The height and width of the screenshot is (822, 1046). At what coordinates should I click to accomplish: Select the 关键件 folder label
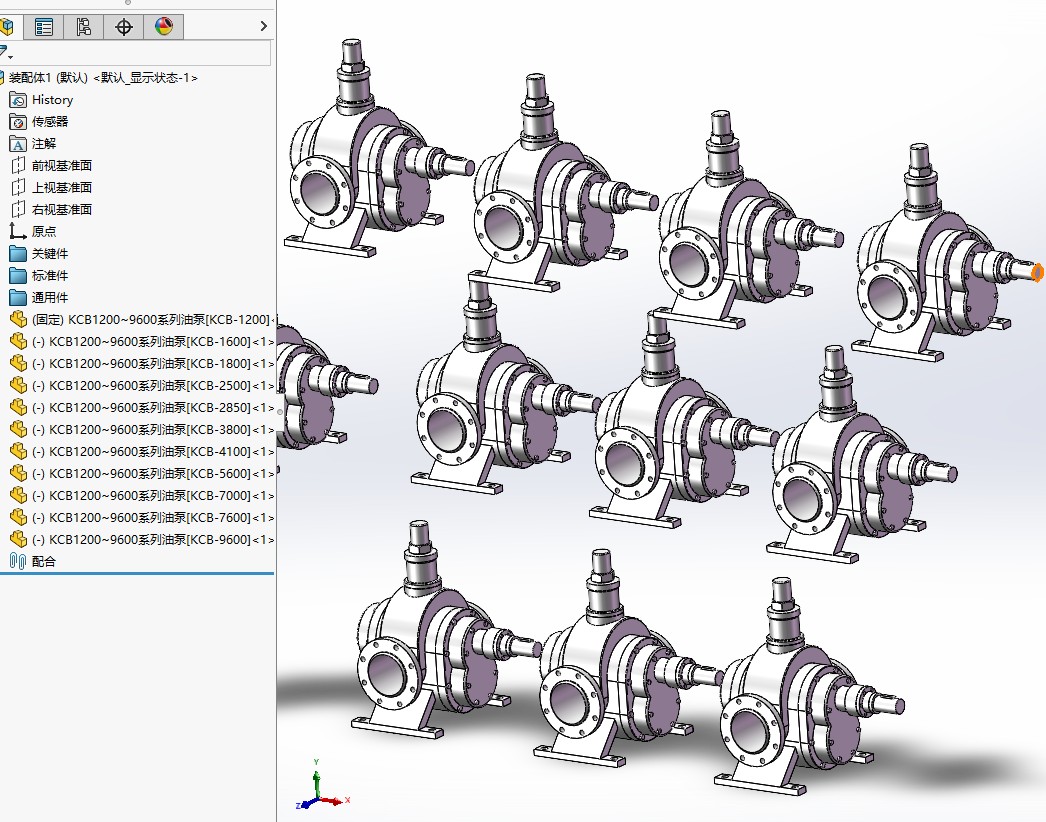(x=50, y=254)
